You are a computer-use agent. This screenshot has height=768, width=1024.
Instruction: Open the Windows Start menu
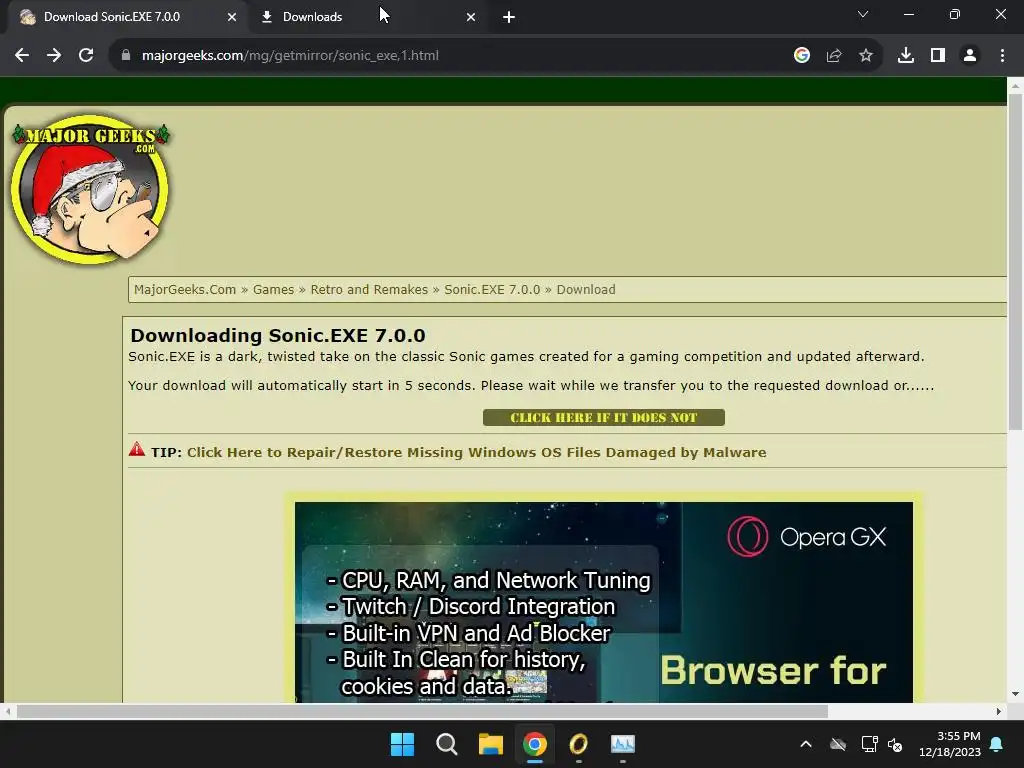402,744
